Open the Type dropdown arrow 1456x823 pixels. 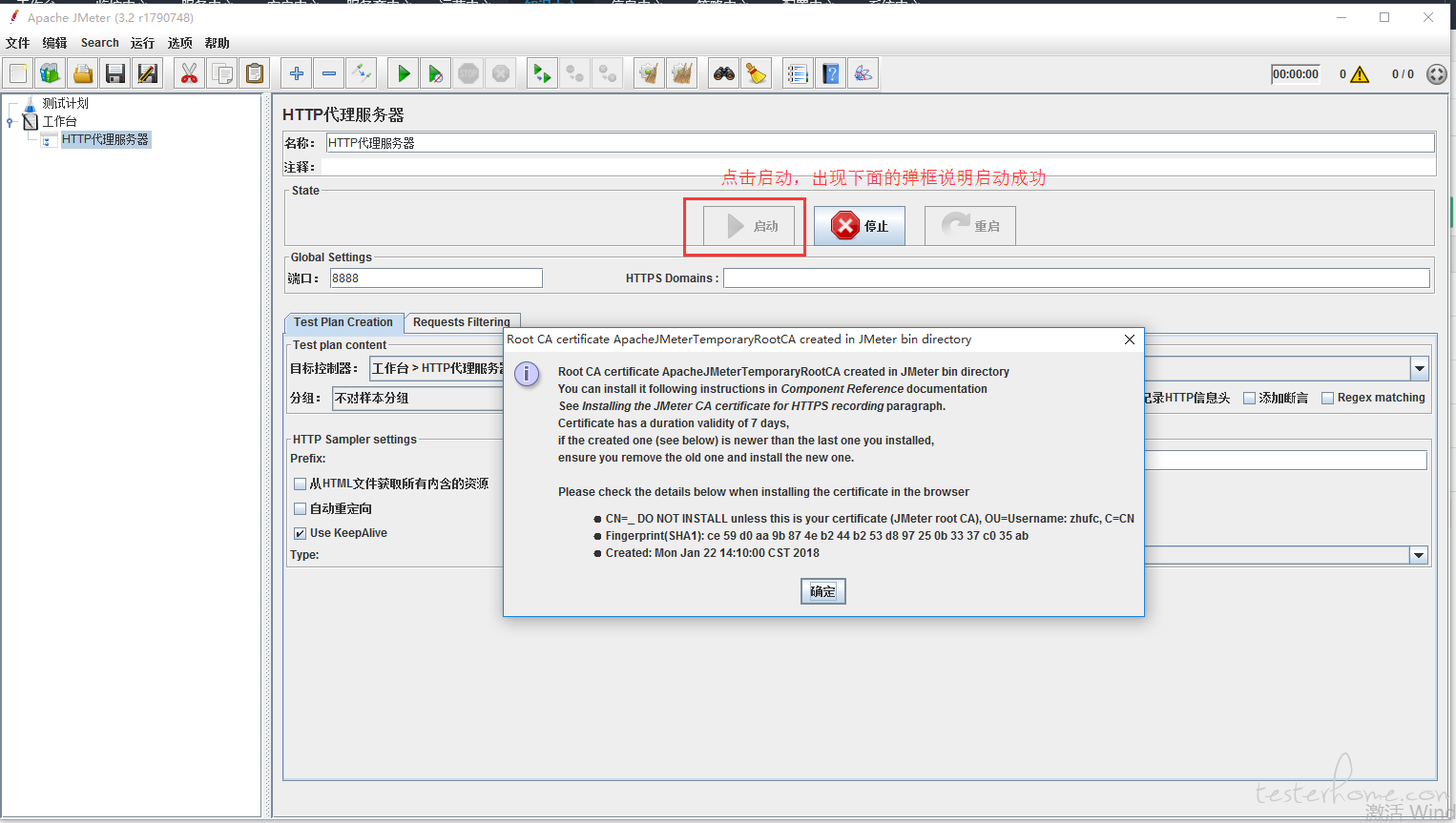coord(1419,555)
